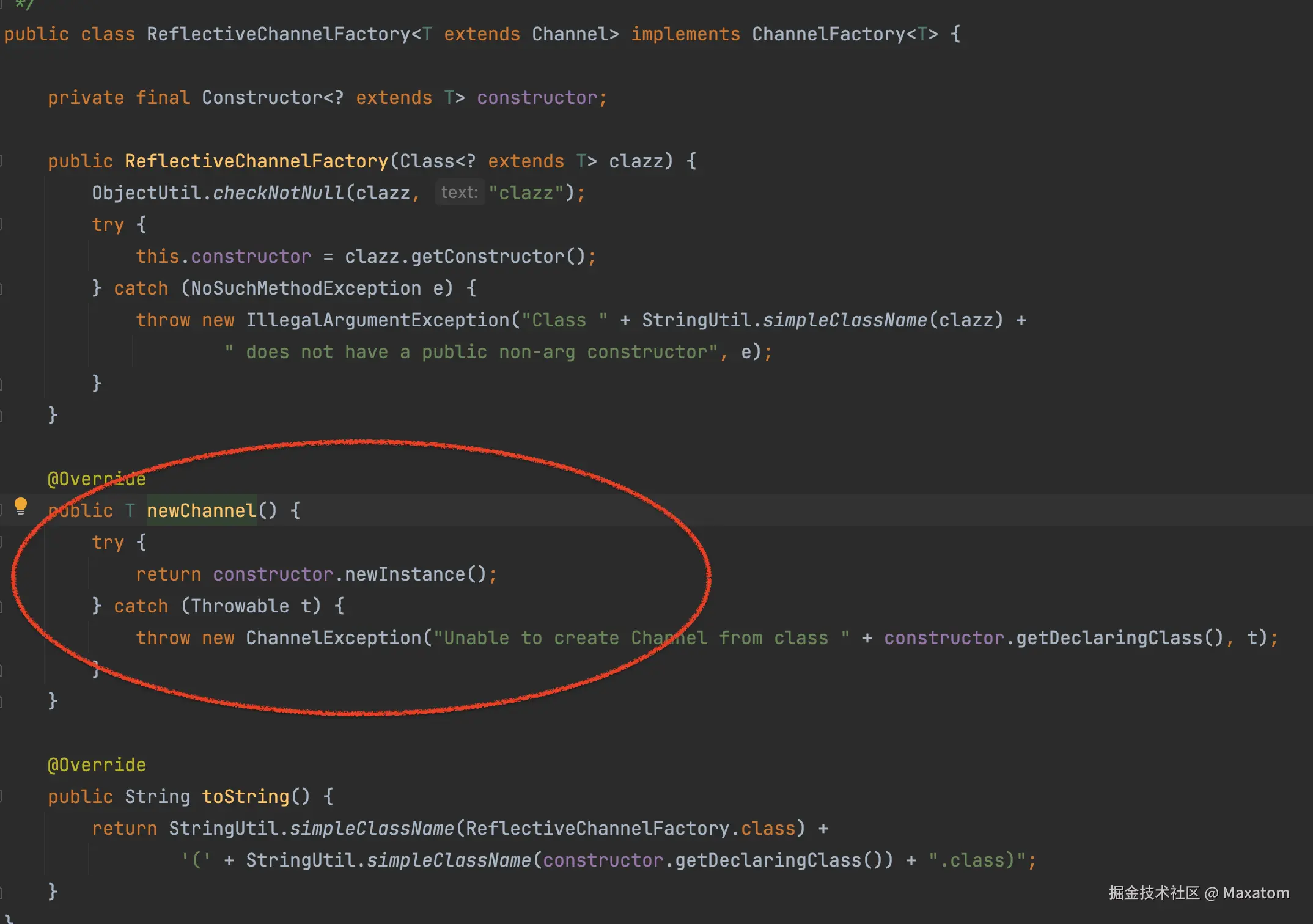Collapse the ReflectiveChannelFactory constructor fold marker
Viewport: 1313px width, 924px height.
(2, 161)
